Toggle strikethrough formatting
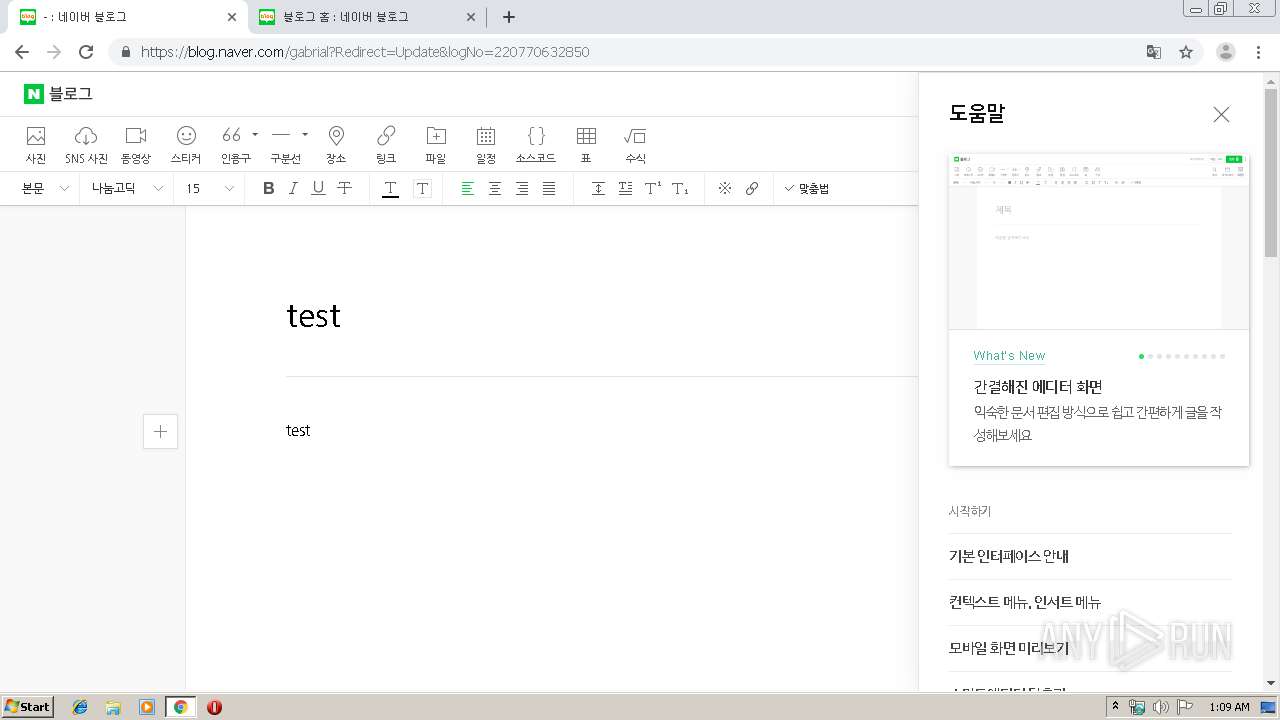Viewport: 1280px width, 720px height. pos(344,188)
